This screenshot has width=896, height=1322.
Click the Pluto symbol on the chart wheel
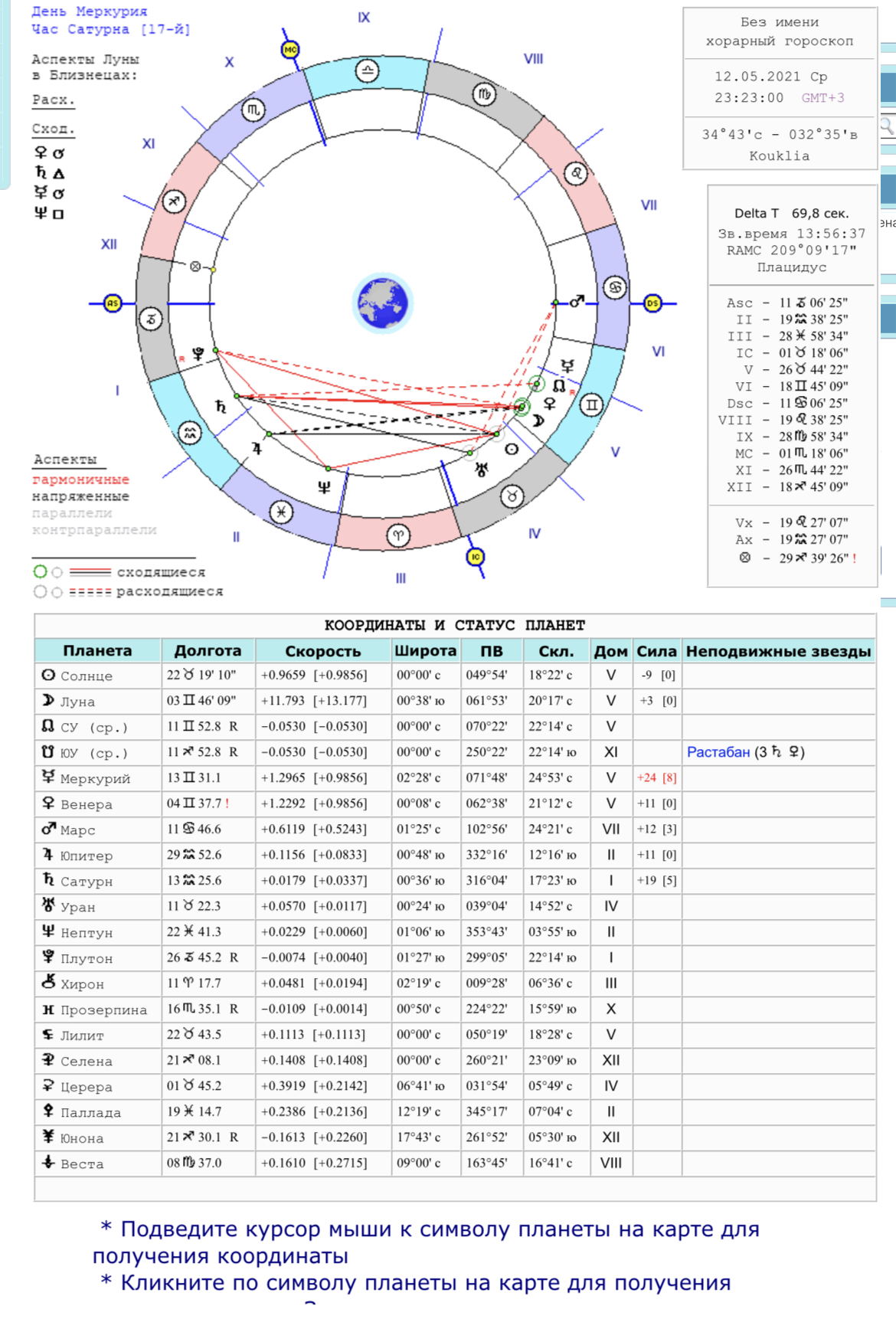(198, 354)
